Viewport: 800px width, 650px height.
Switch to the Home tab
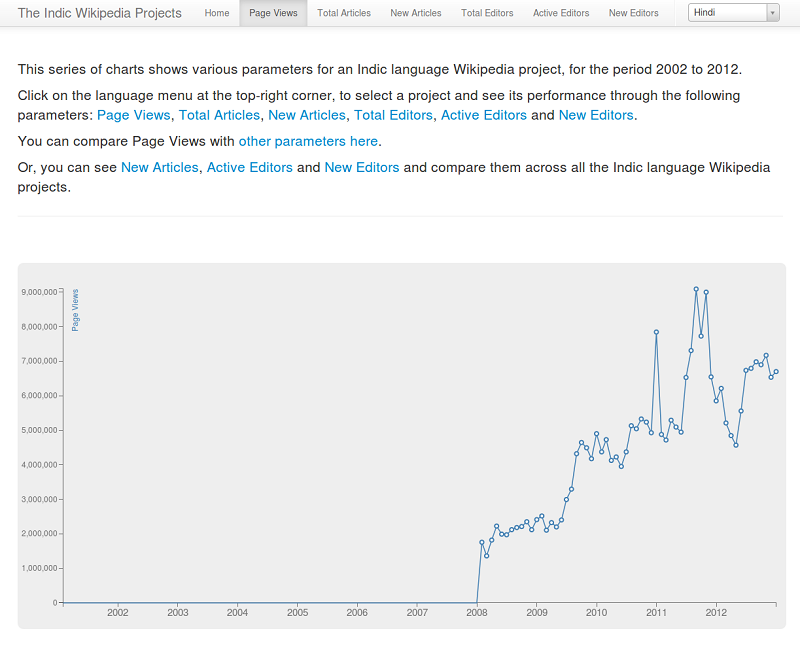(x=216, y=13)
